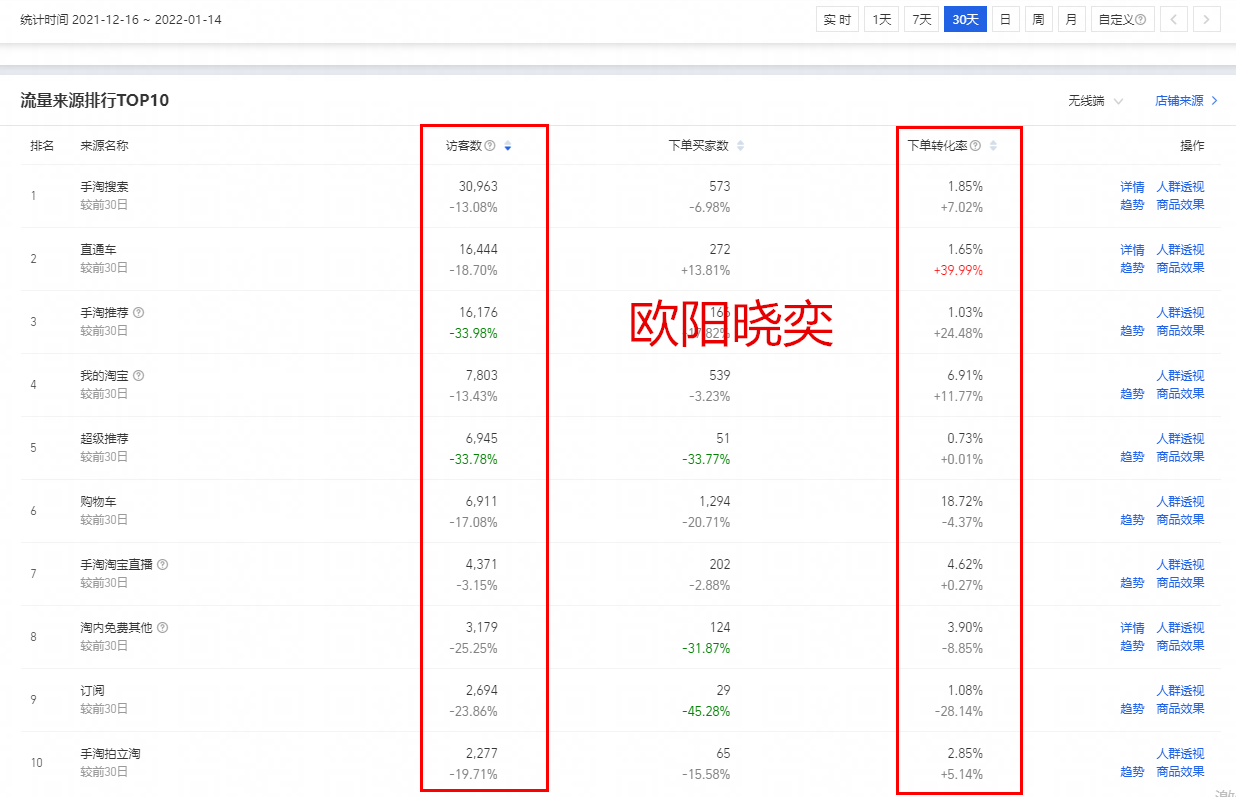This screenshot has height=797, width=1236.
Task: Switch to 实时 real-time tab
Action: click(x=838, y=19)
